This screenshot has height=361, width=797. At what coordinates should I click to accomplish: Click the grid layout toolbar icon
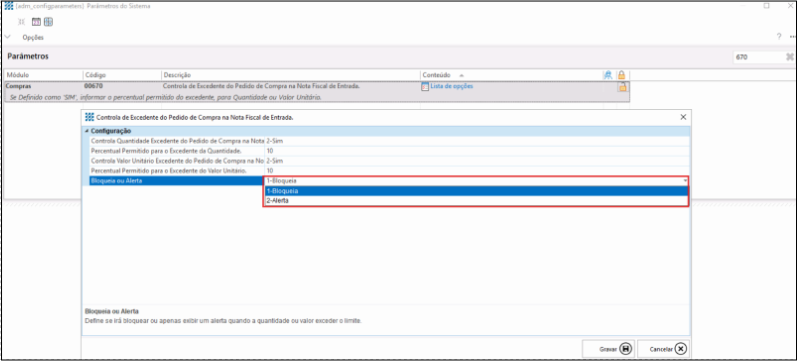click(x=48, y=22)
